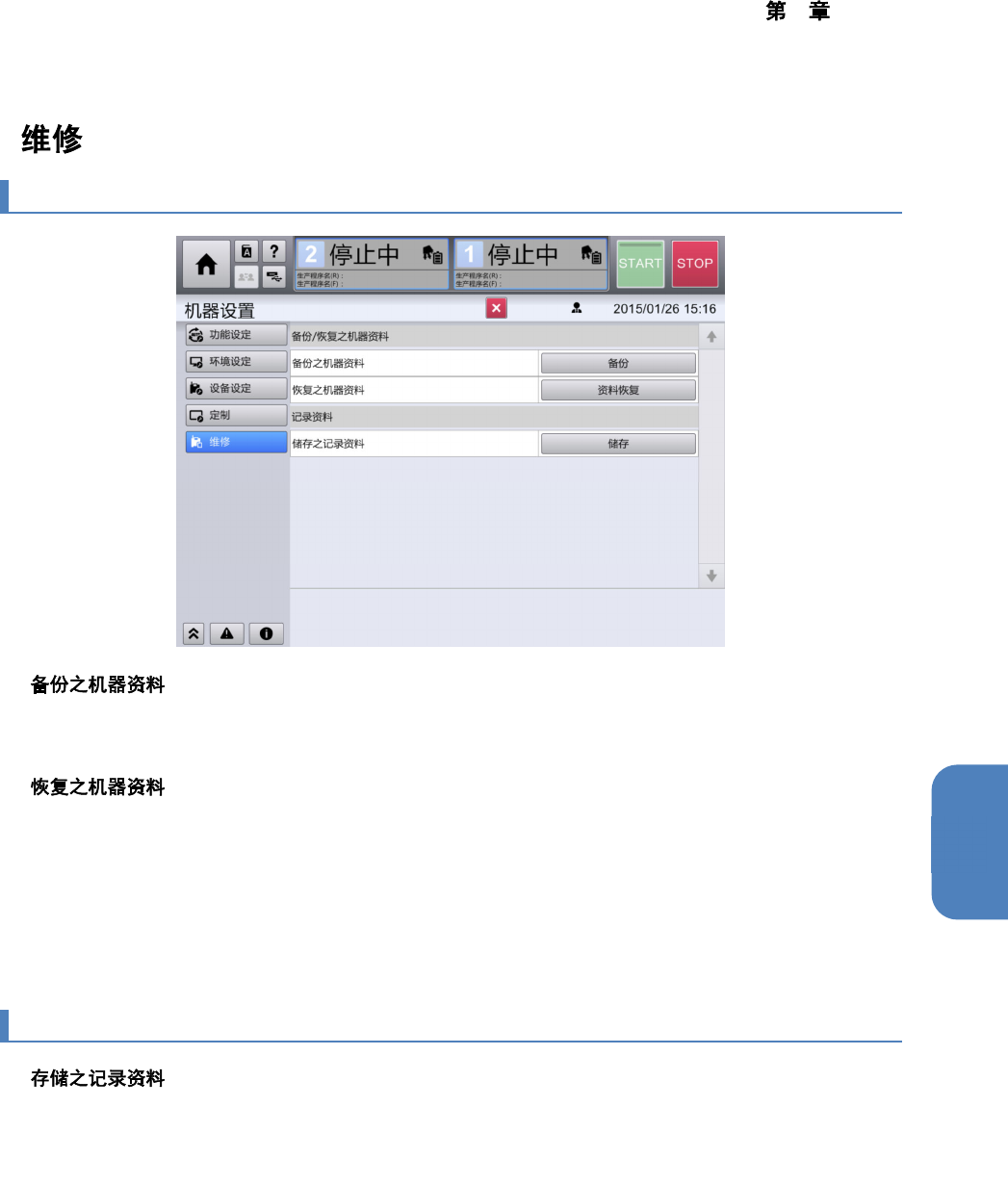
Task: Click the 备份 button
Action: coord(618,363)
